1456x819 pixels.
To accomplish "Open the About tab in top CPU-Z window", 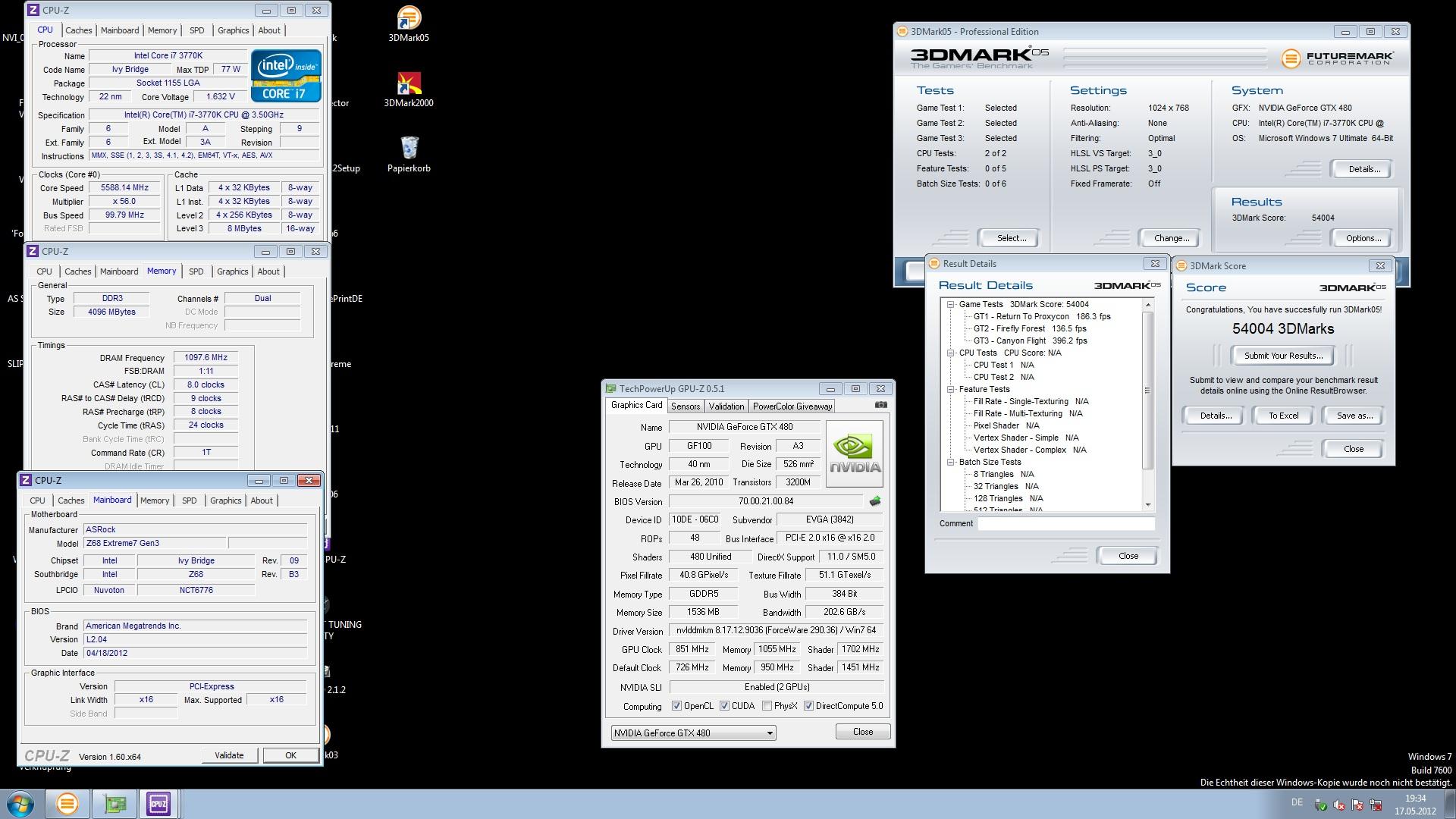I will [269, 30].
